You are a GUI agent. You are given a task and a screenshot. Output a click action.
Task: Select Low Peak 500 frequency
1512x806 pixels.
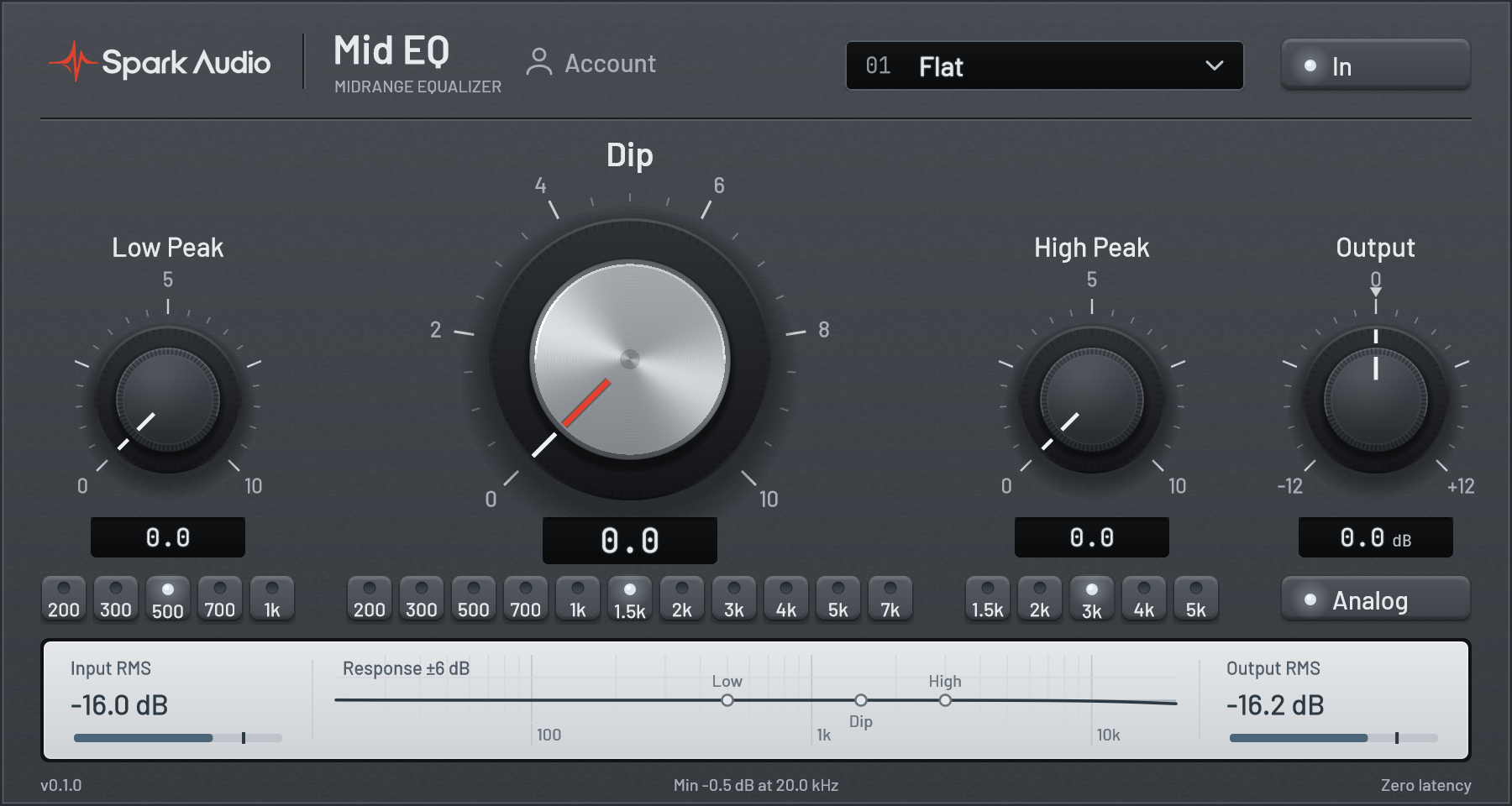pos(168,599)
